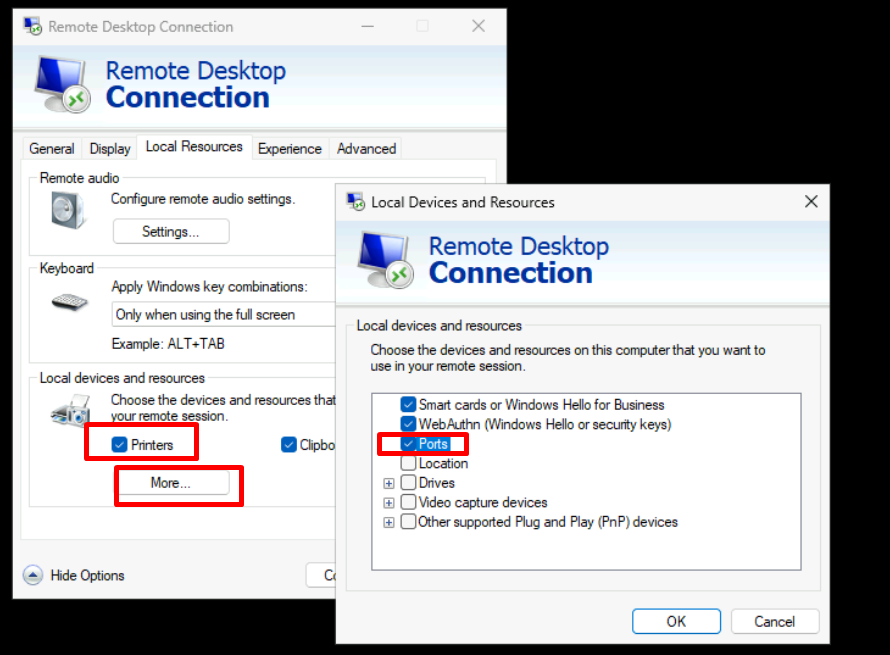Toggle the Printers checkbox

[x=119, y=444]
